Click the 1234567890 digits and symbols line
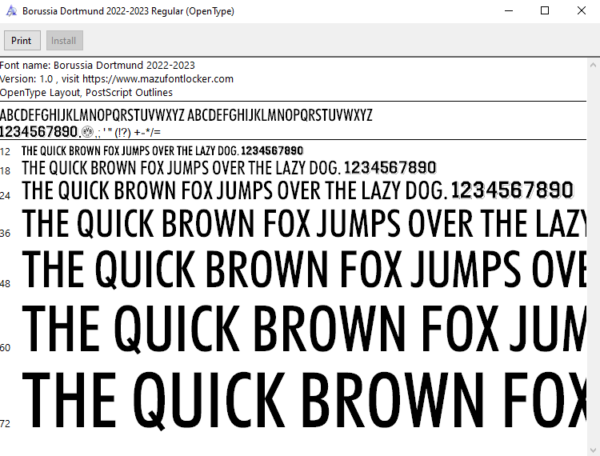Image resolution: width=600 pixels, height=456 pixels. [x=80, y=132]
